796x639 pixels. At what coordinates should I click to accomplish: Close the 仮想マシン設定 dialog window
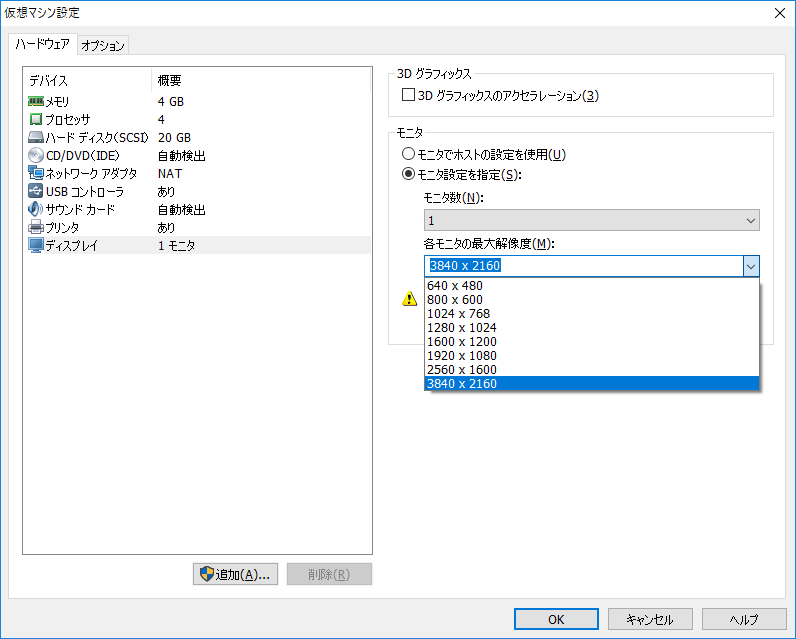780,13
